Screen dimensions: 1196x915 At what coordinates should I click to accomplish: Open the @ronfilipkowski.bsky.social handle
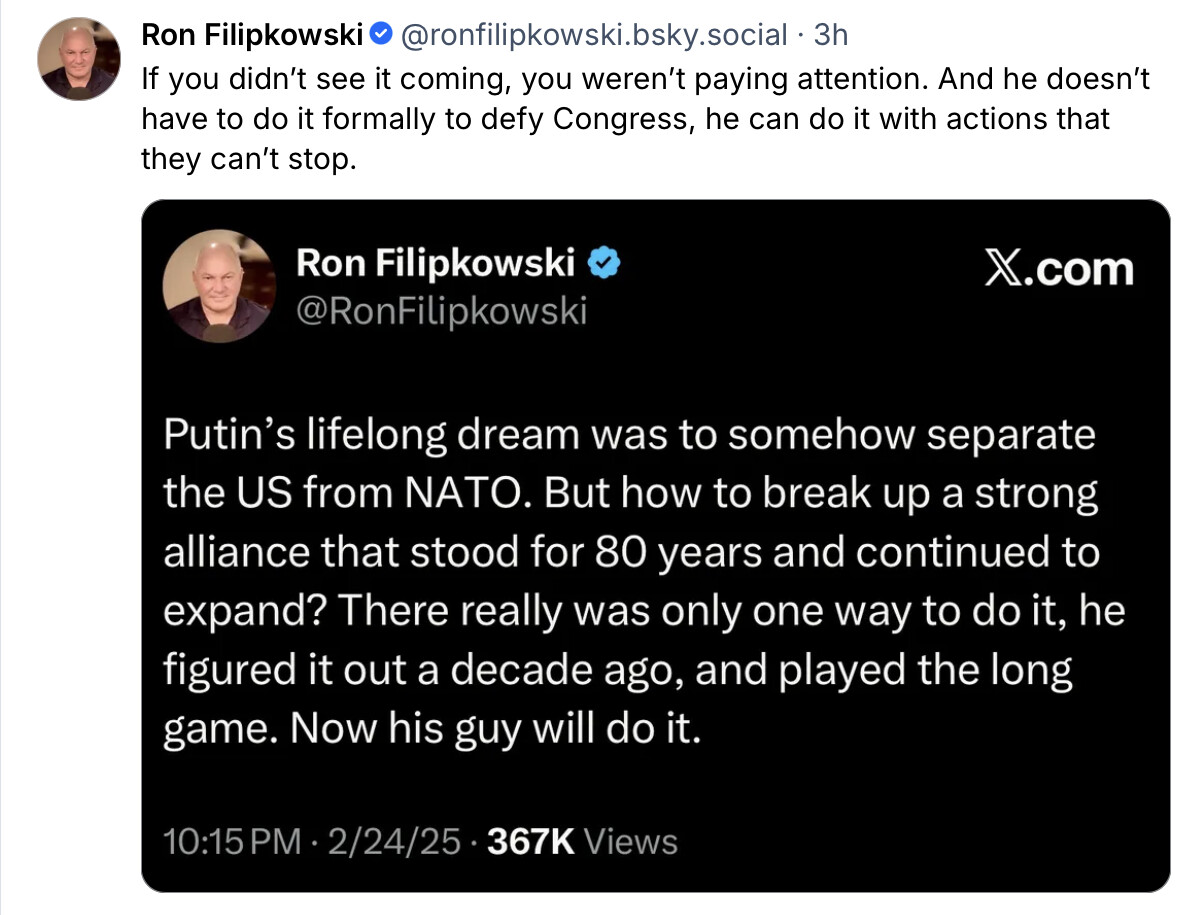[593, 35]
